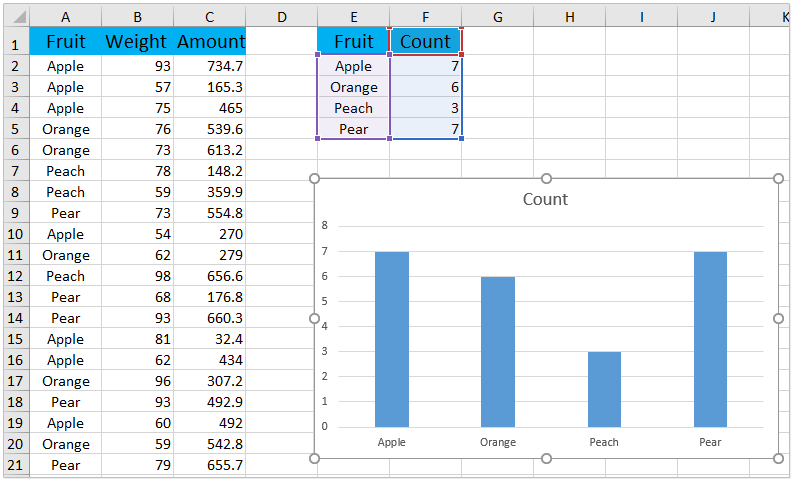Click cell C2 with value 734.7

click(x=210, y=66)
